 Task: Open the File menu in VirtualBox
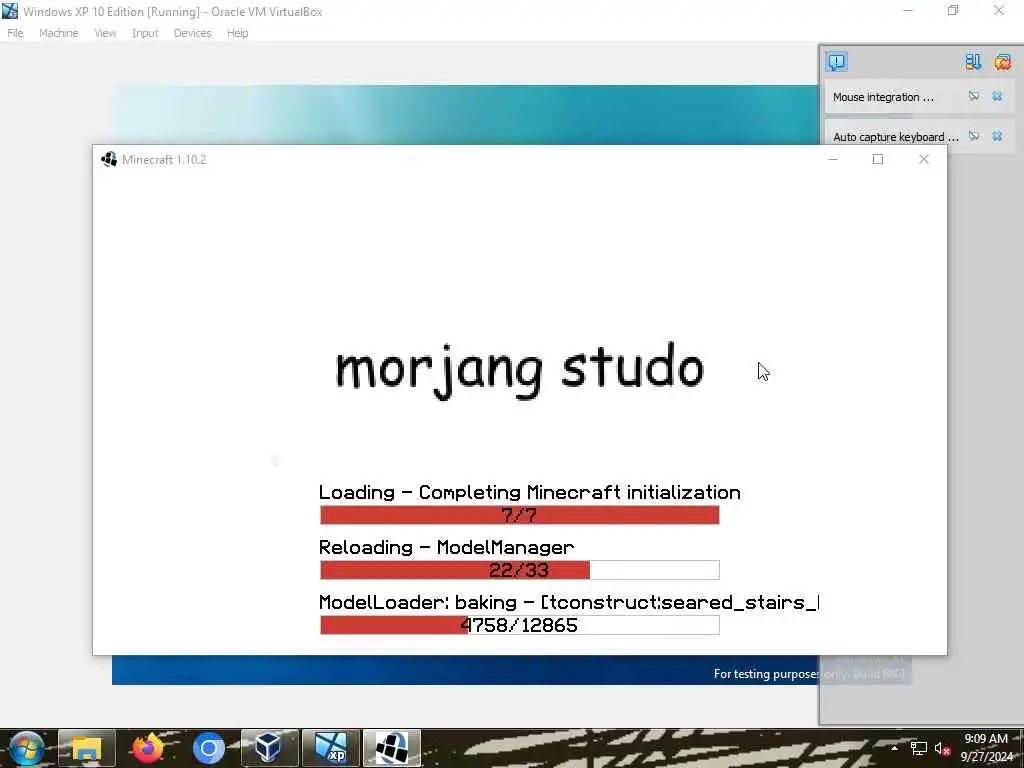(x=15, y=33)
